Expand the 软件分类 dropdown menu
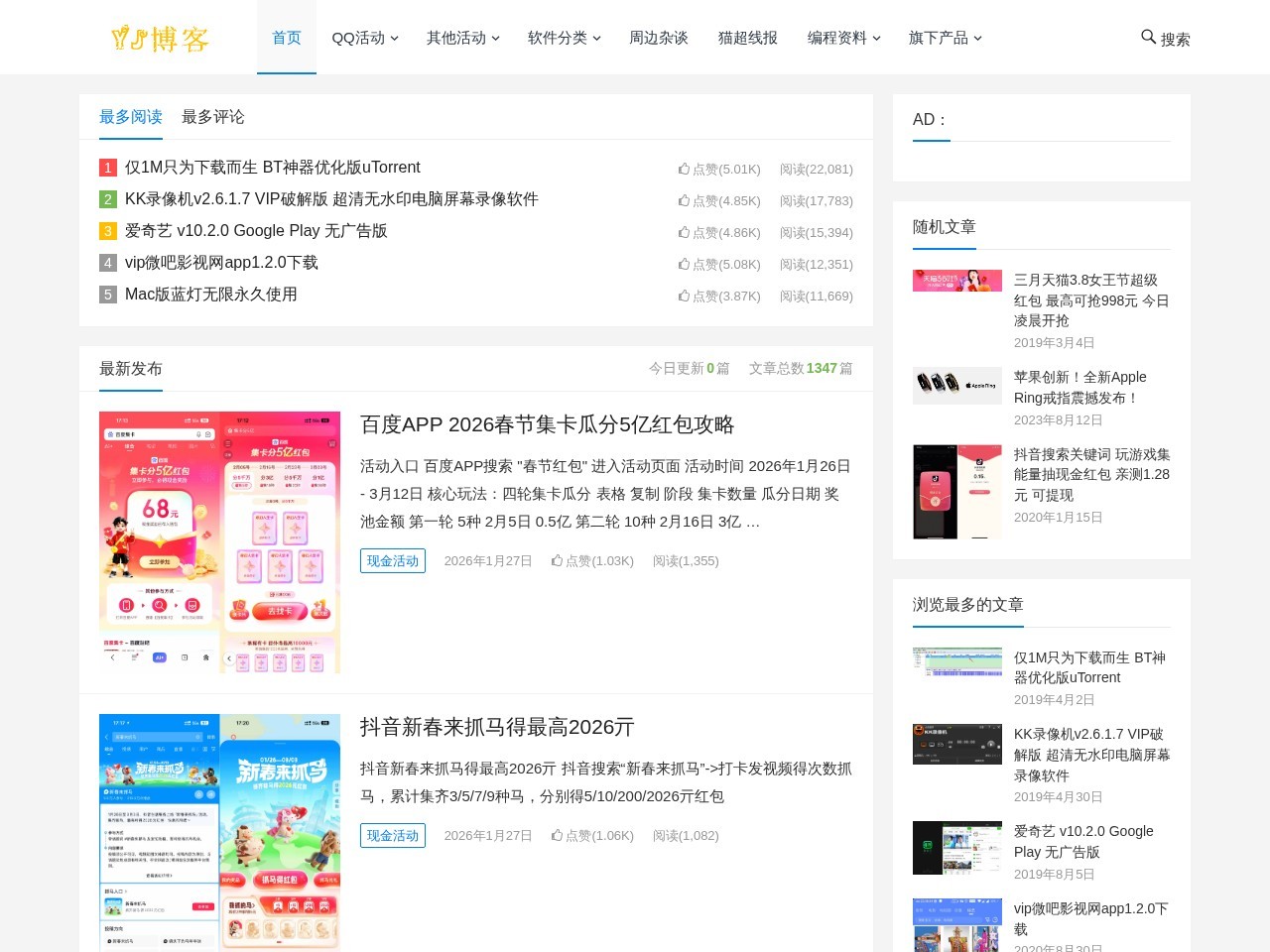 564,38
